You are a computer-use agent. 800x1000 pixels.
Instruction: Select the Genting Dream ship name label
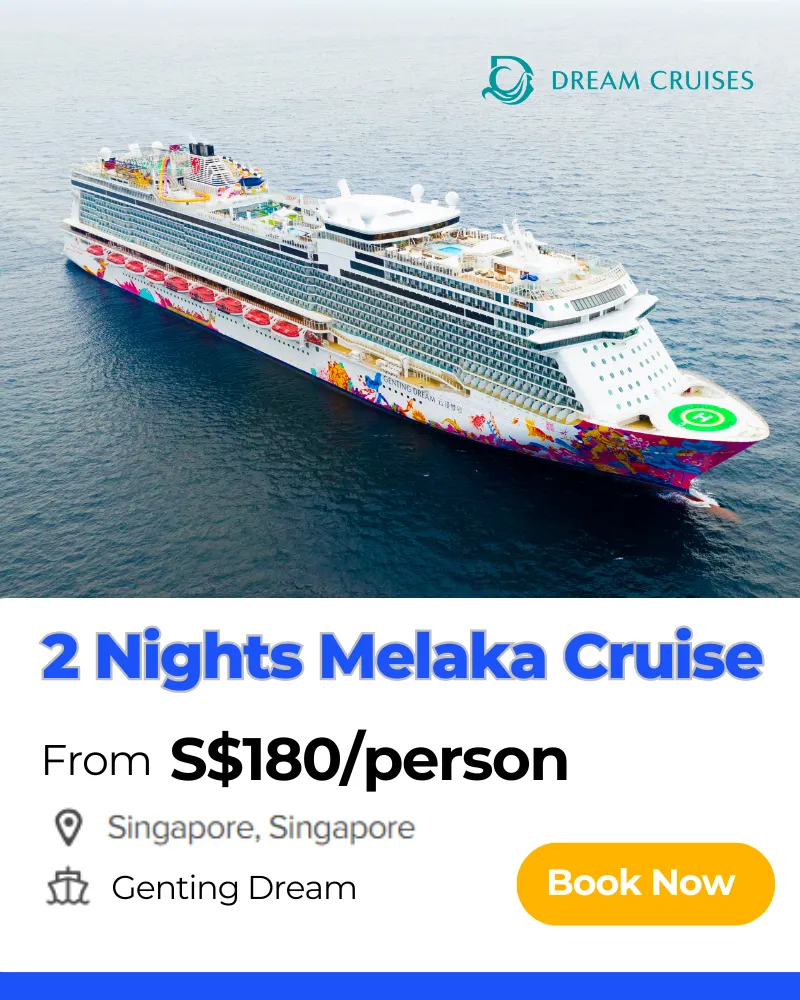[233, 888]
